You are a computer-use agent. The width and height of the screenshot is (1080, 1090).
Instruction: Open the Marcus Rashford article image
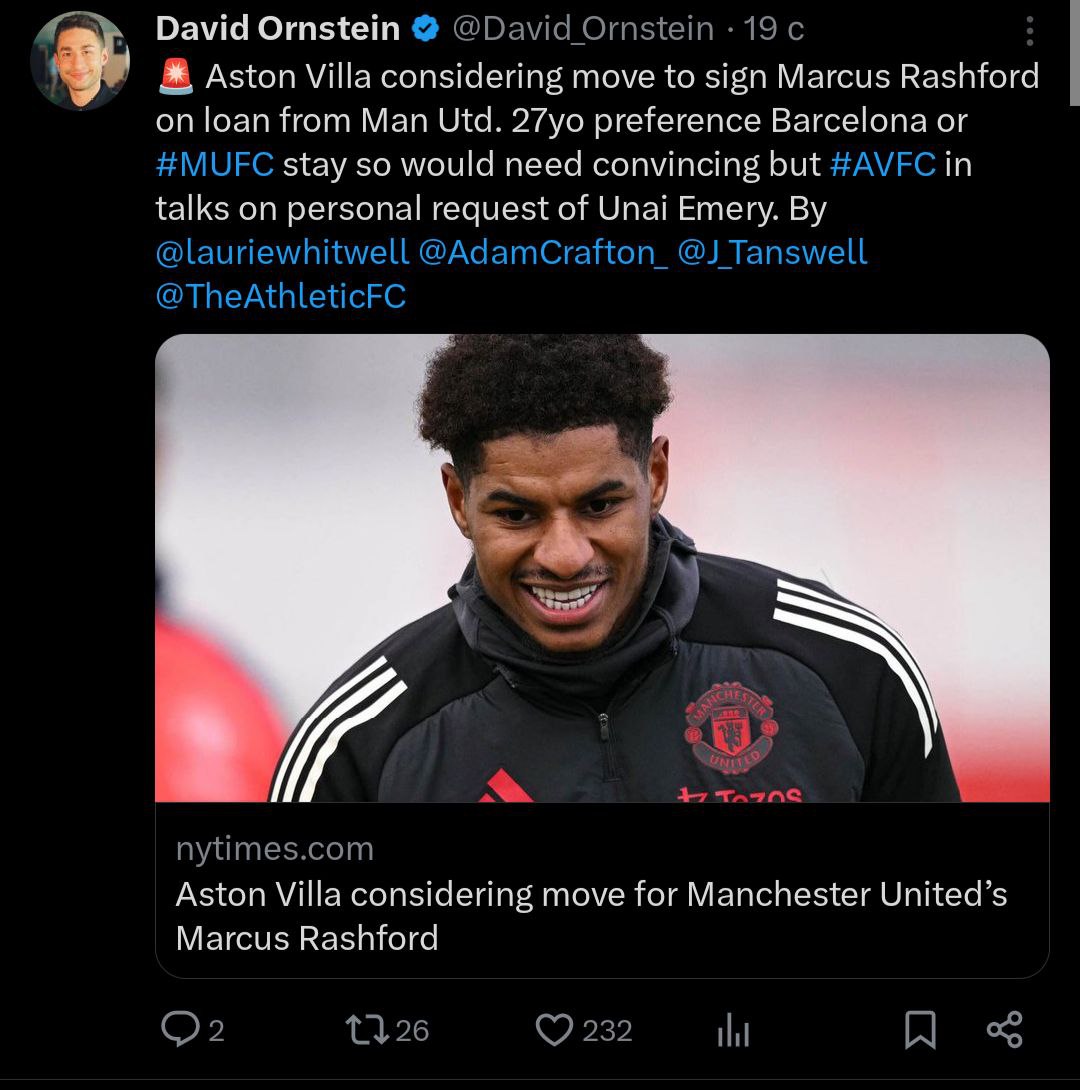coord(602,567)
